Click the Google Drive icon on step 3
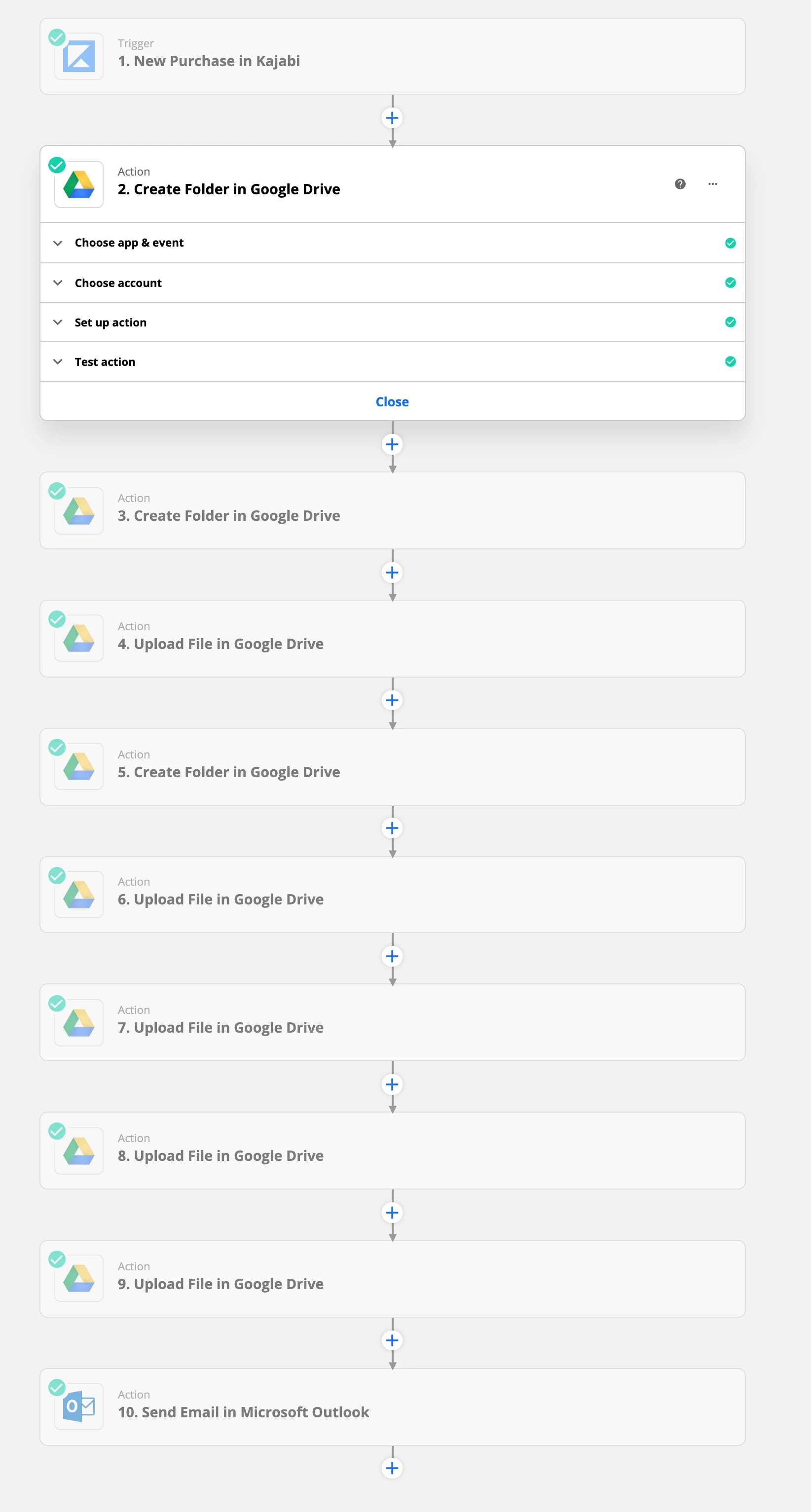 coord(78,509)
